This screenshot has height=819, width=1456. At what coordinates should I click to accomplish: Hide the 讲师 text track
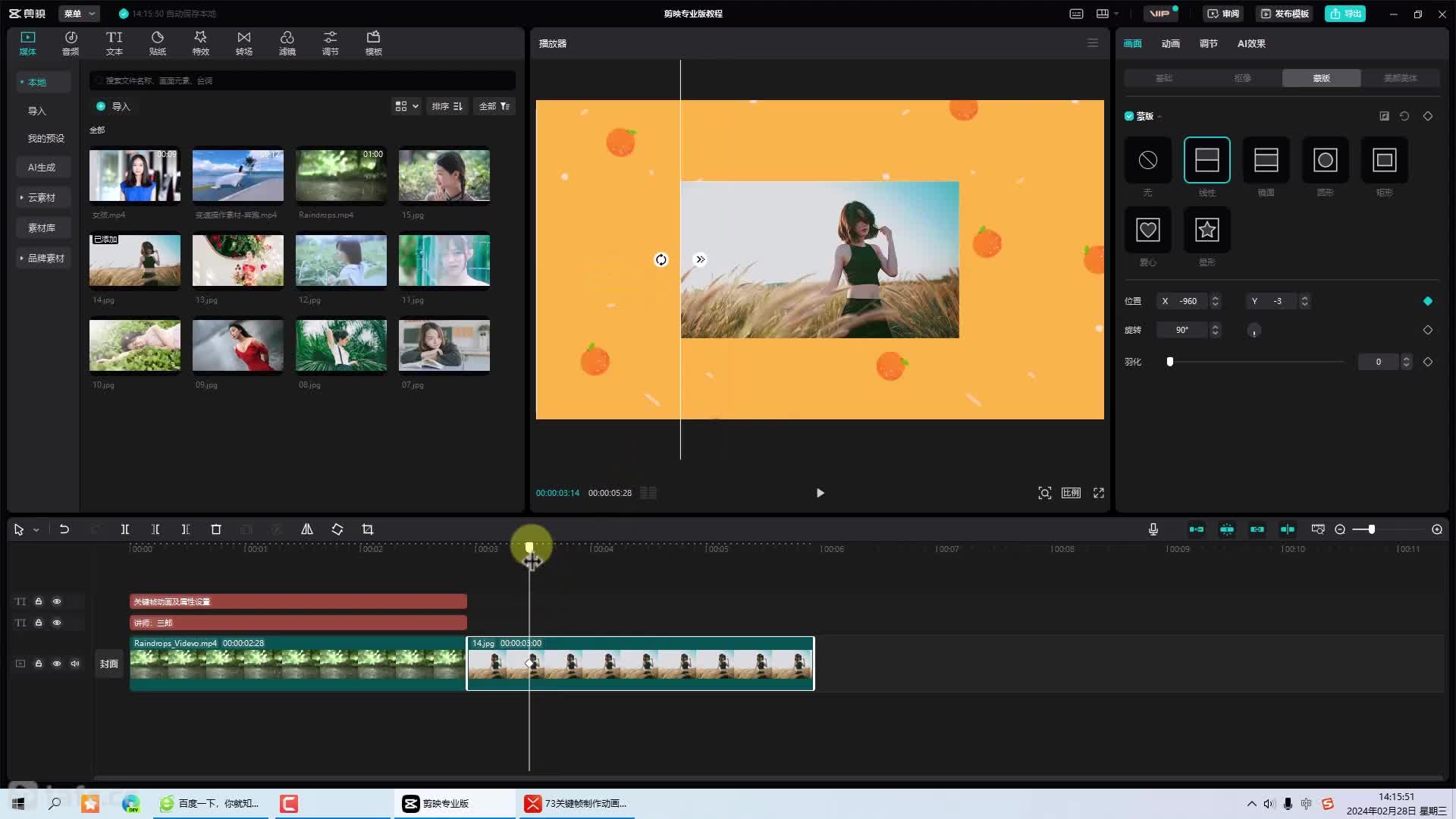(x=57, y=623)
